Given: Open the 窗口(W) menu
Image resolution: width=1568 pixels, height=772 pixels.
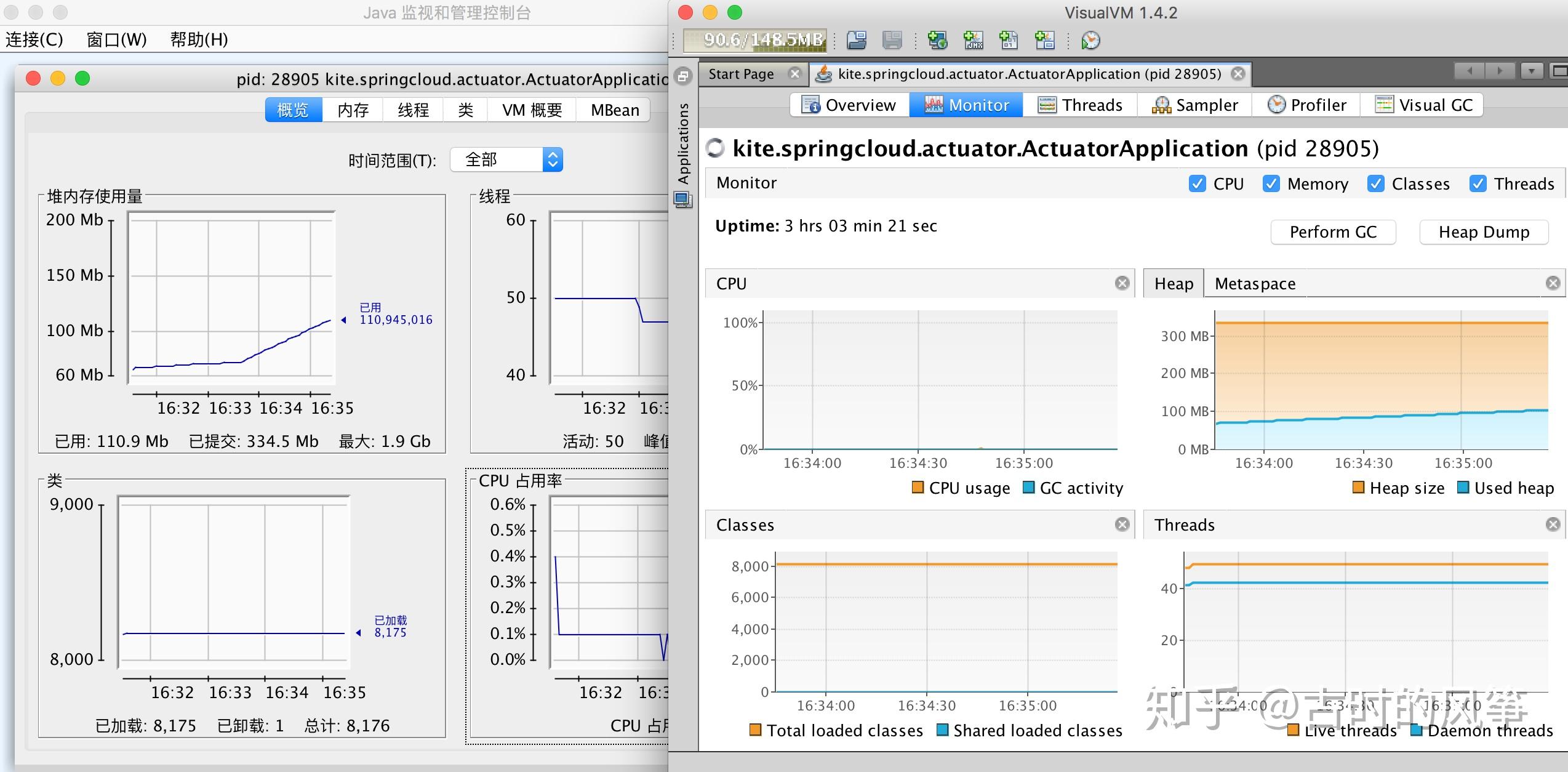Looking at the screenshot, I should coord(116,39).
